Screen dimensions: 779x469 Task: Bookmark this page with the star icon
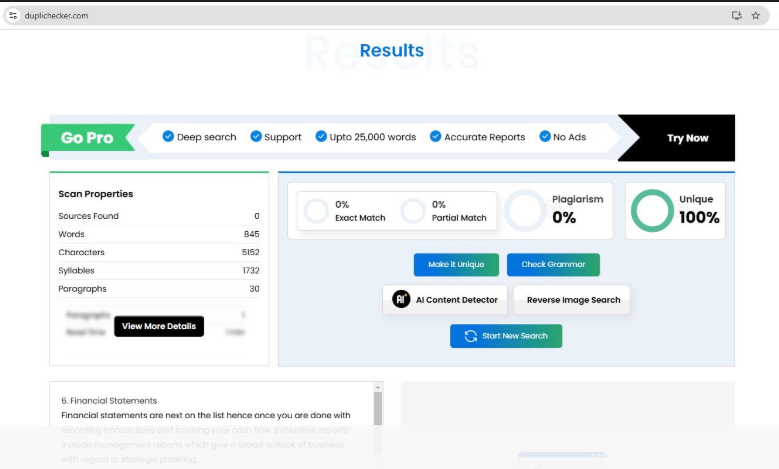click(x=756, y=15)
